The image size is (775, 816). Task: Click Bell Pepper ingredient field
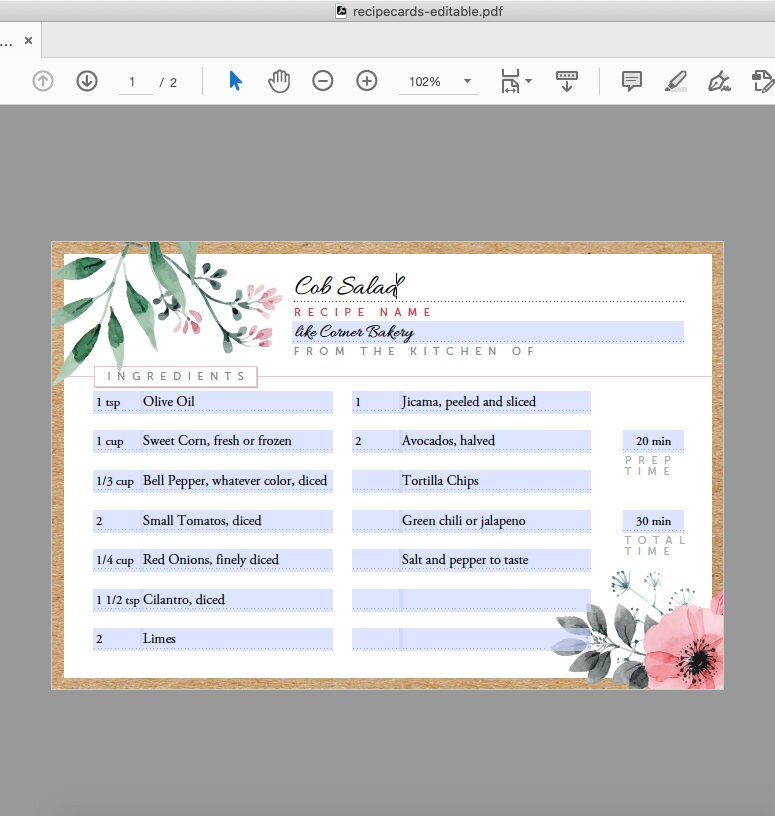[x=237, y=481]
